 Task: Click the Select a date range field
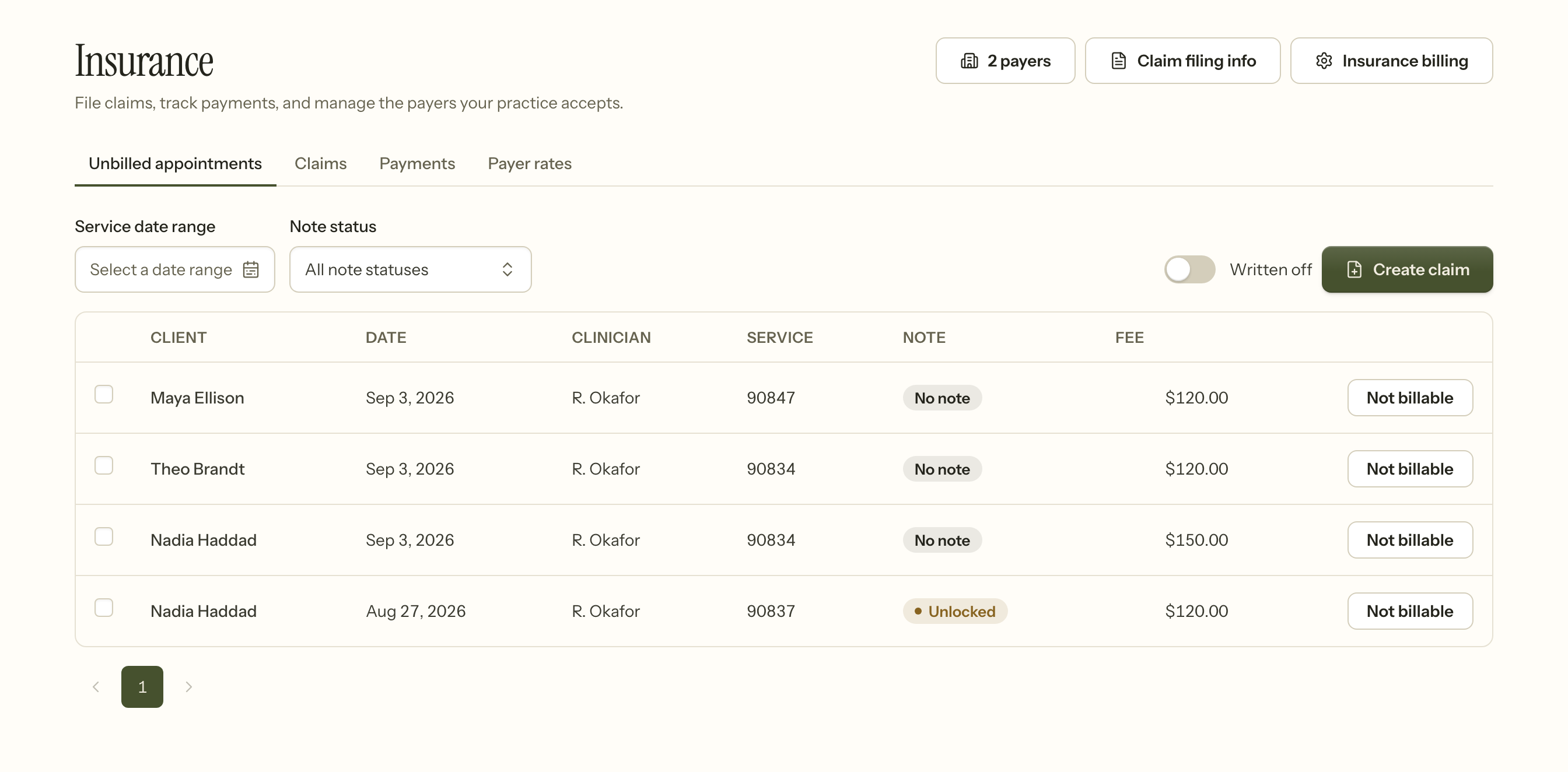174,269
